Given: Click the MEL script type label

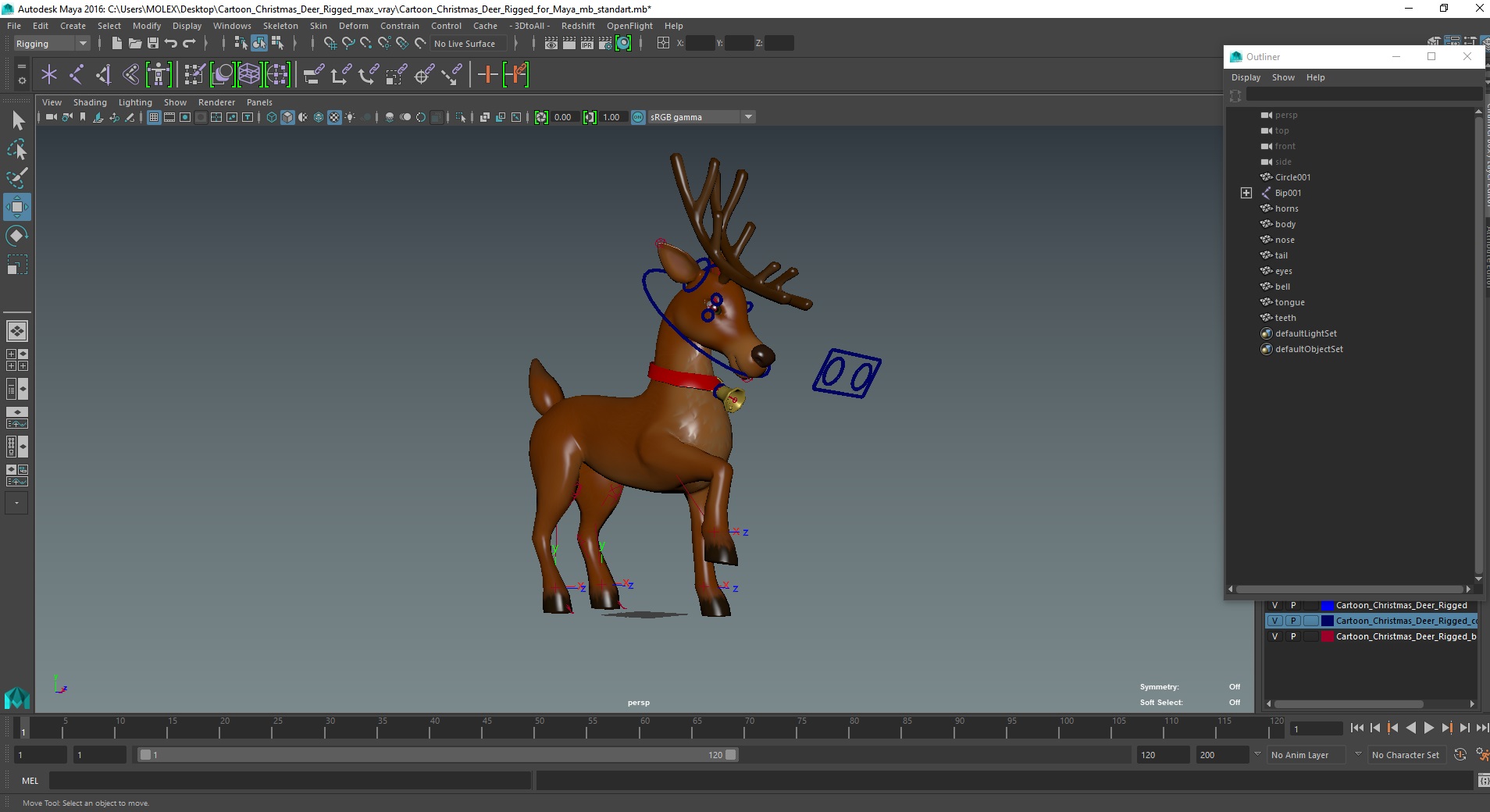Looking at the screenshot, I should click(30, 780).
